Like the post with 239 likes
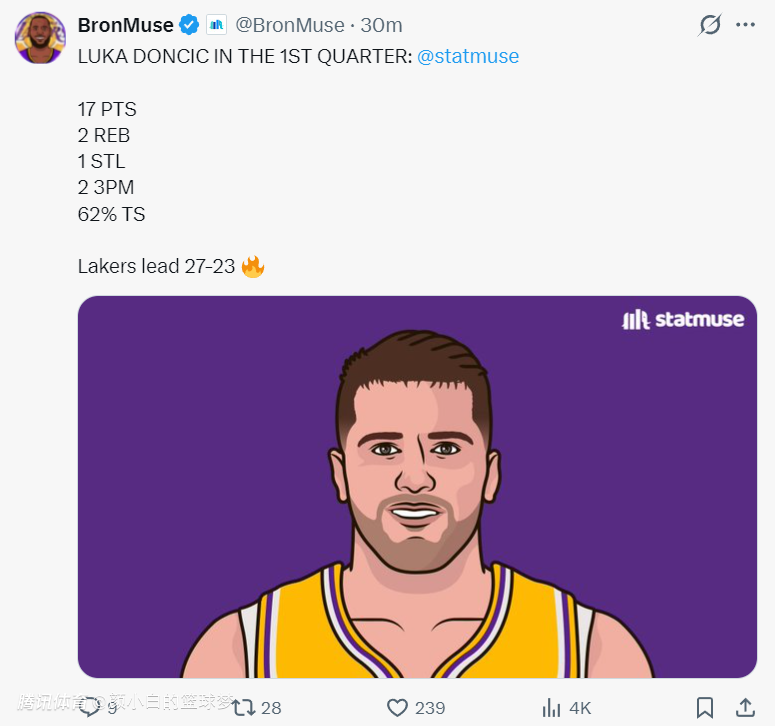 [398, 707]
